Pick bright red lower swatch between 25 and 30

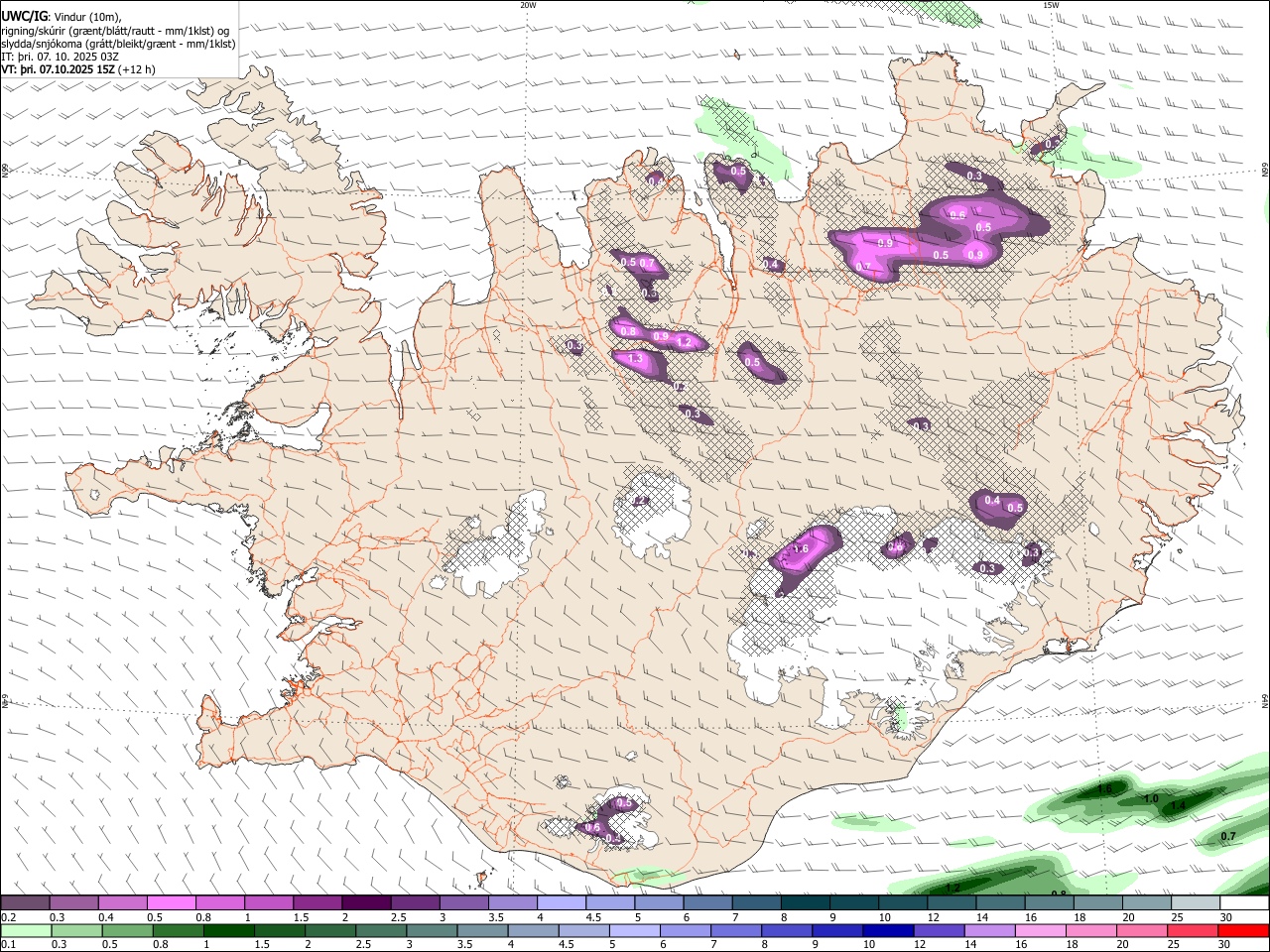[1193, 931]
